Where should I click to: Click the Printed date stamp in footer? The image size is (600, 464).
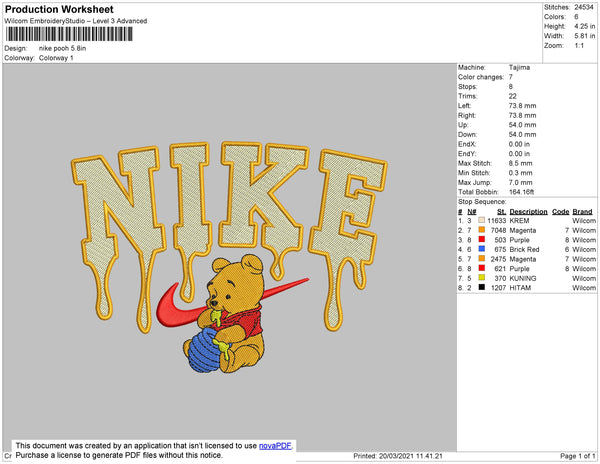(398, 455)
